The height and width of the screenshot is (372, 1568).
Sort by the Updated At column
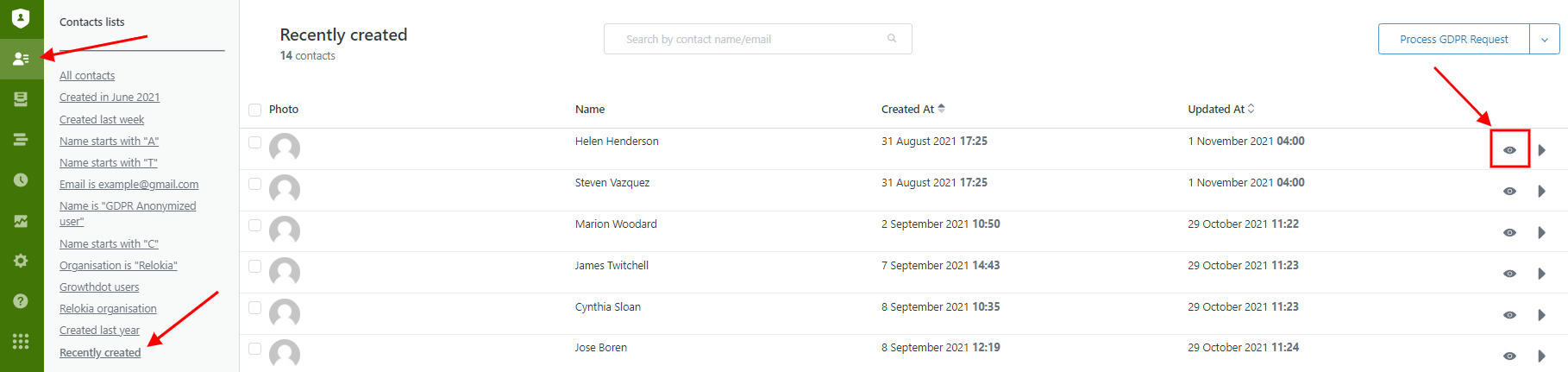coord(1220,109)
